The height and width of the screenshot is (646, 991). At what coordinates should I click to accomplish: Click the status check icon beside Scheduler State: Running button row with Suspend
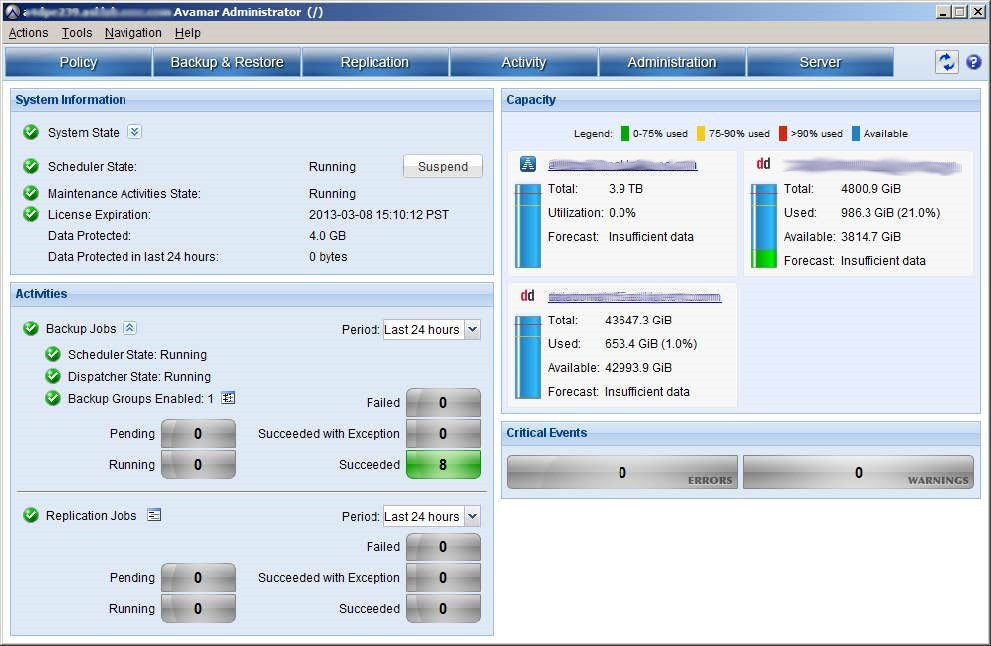30,166
